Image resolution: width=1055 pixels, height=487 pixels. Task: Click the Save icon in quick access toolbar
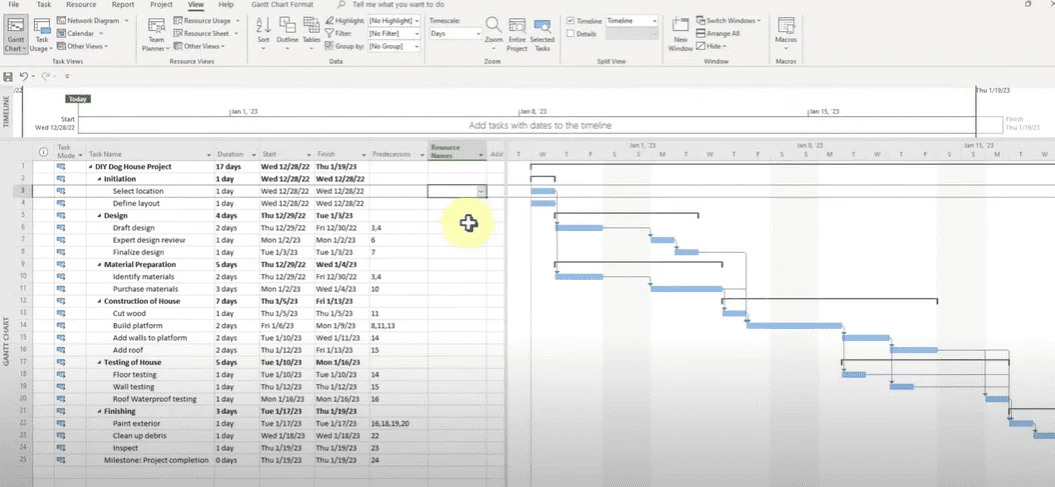click(x=8, y=77)
